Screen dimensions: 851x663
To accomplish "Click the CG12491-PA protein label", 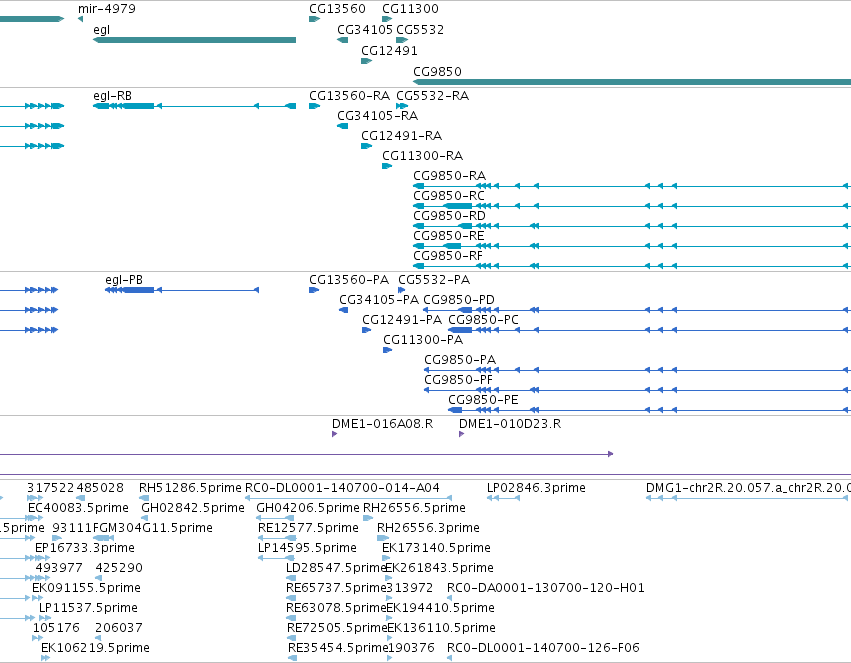I will [402, 321].
